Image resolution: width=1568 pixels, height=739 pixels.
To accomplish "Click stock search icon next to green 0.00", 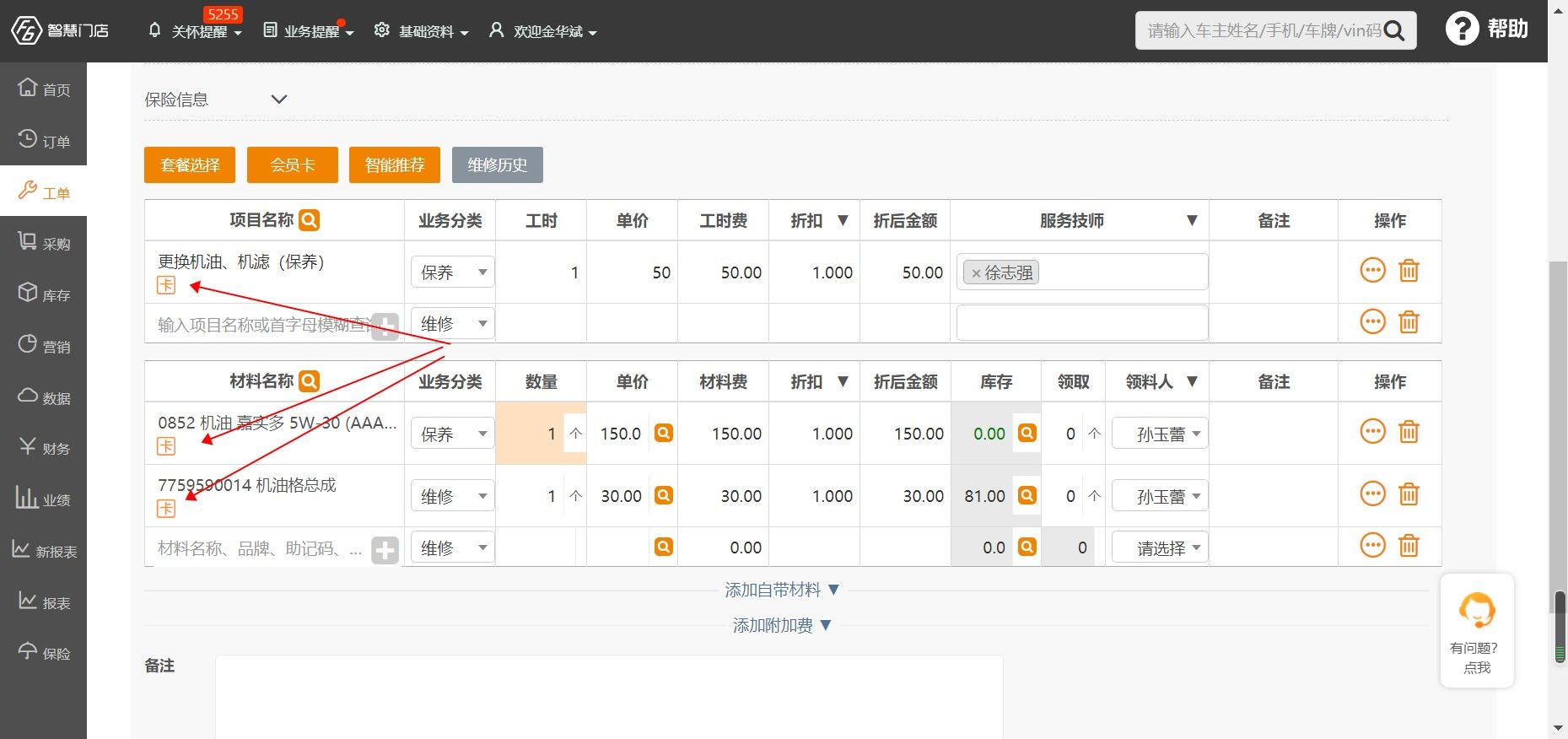I will pyautogui.click(x=1026, y=433).
